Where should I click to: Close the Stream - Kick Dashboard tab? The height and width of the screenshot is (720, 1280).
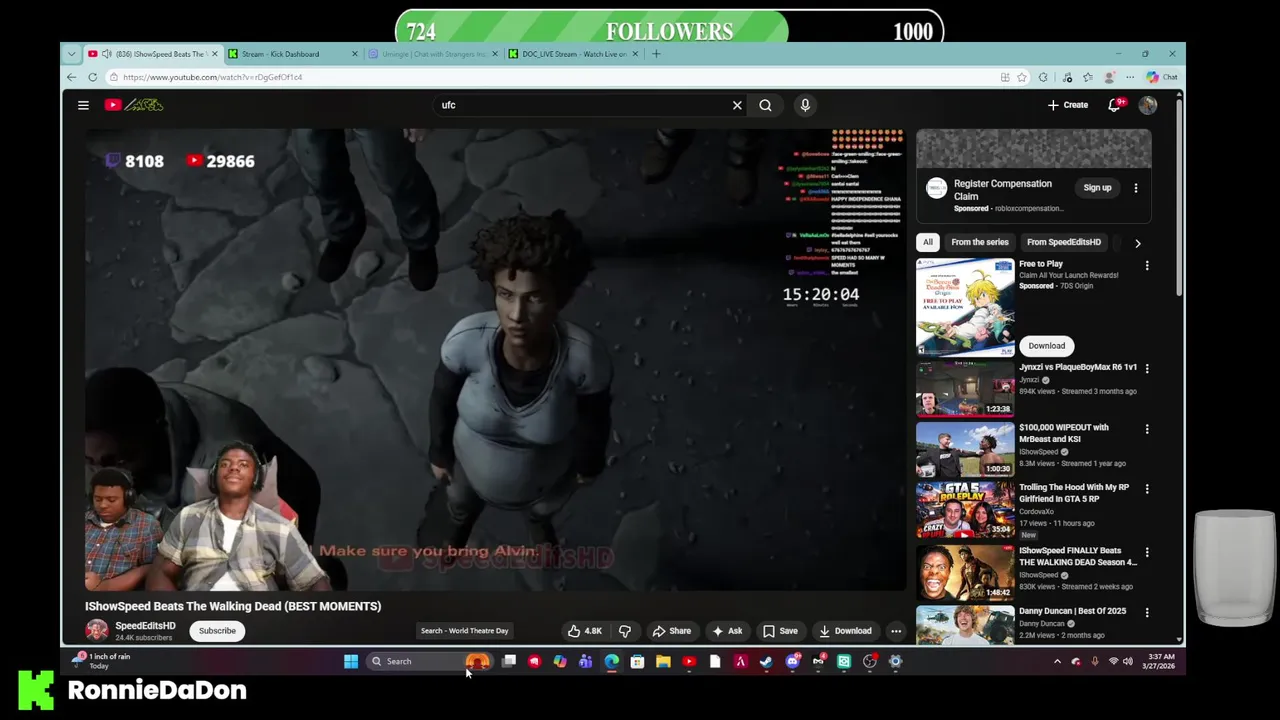(x=354, y=54)
